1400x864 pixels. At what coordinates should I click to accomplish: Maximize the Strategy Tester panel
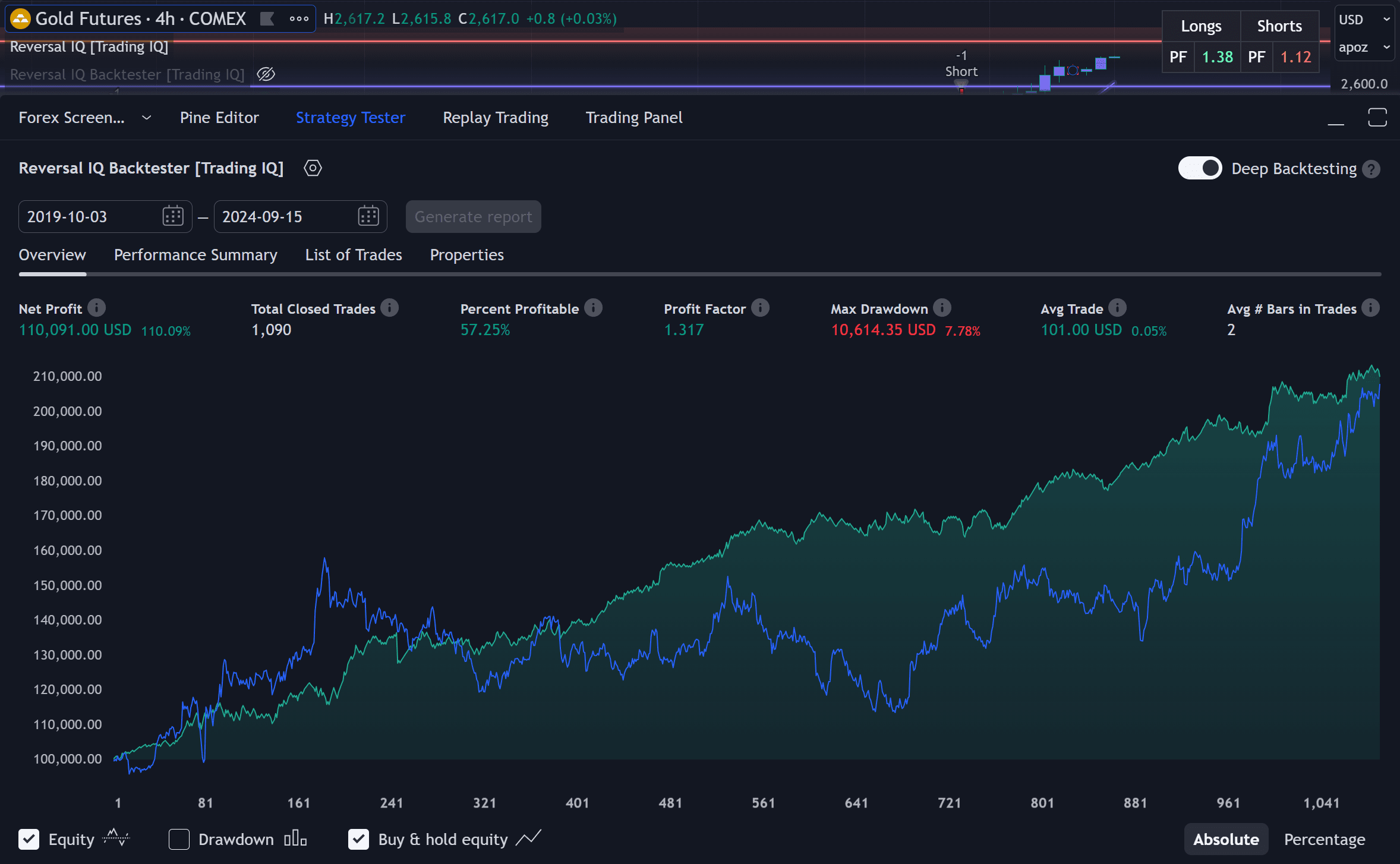pos(1377,118)
